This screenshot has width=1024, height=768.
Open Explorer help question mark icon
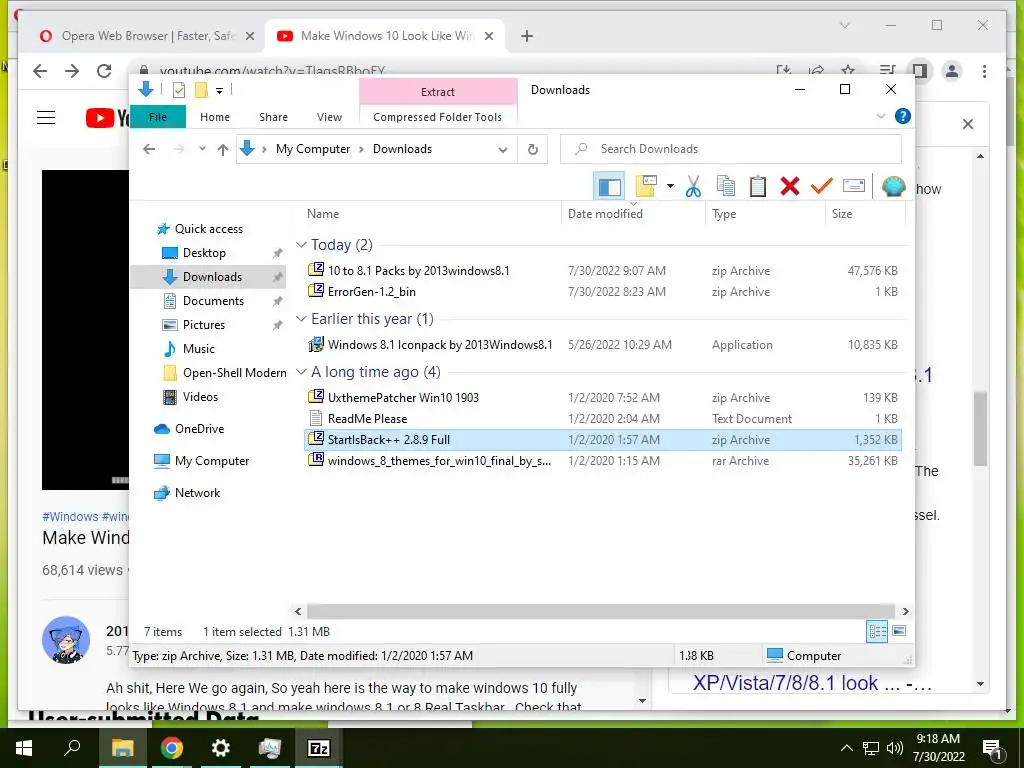(x=903, y=116)
